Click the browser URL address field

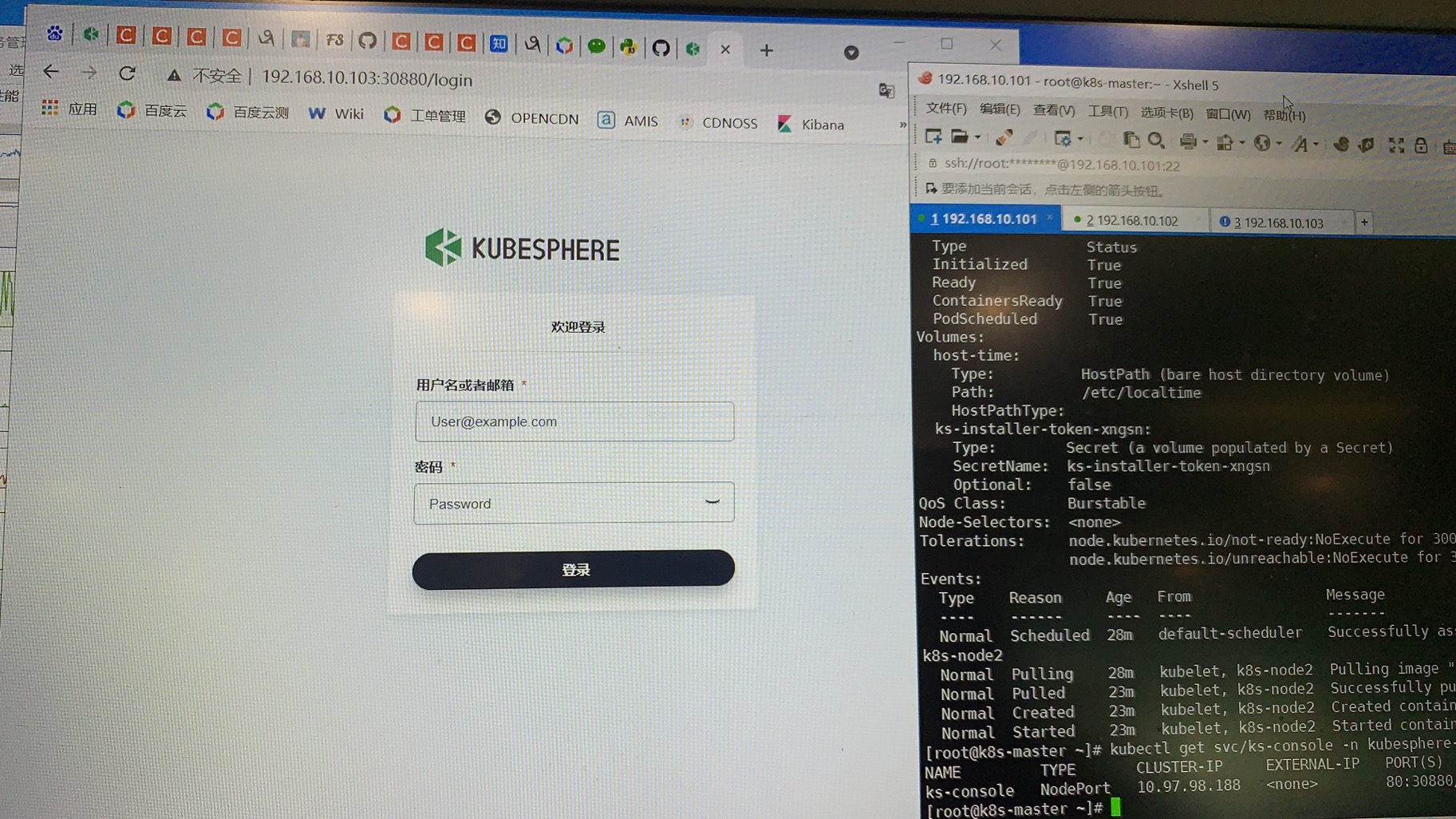[367, 79]
